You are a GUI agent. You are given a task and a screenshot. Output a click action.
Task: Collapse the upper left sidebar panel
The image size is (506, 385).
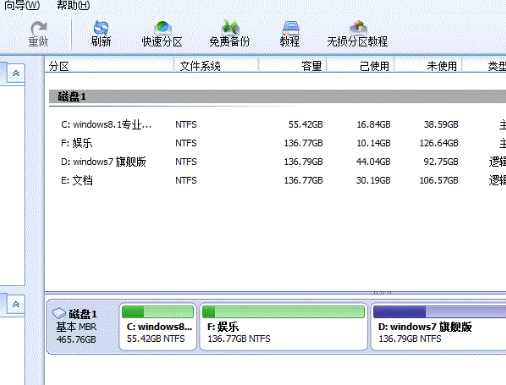coord(16,73)
